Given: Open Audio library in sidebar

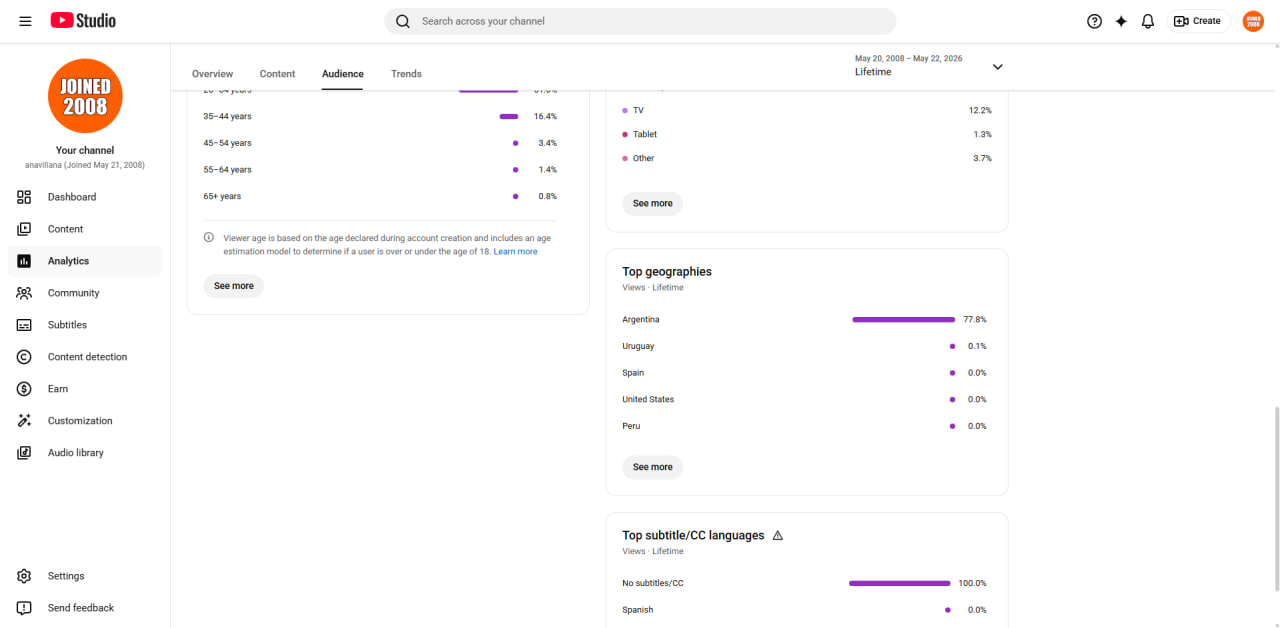Looking at the screenshot, I should pos(85,453).
